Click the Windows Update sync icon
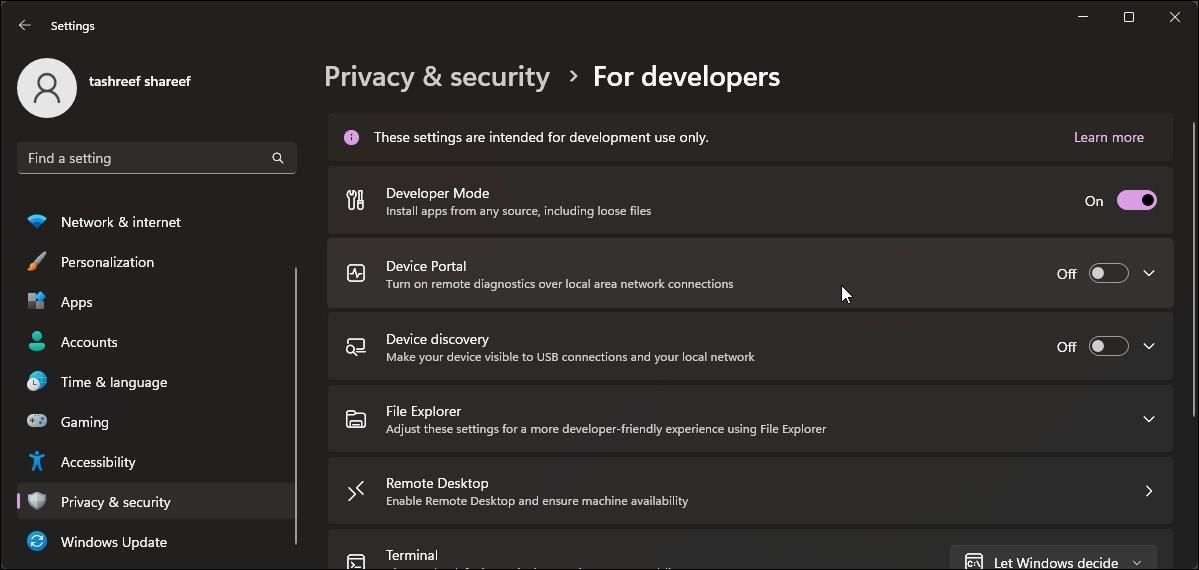Image resolution: width=1199 pixels, height=570 pixels. [37, 542]
